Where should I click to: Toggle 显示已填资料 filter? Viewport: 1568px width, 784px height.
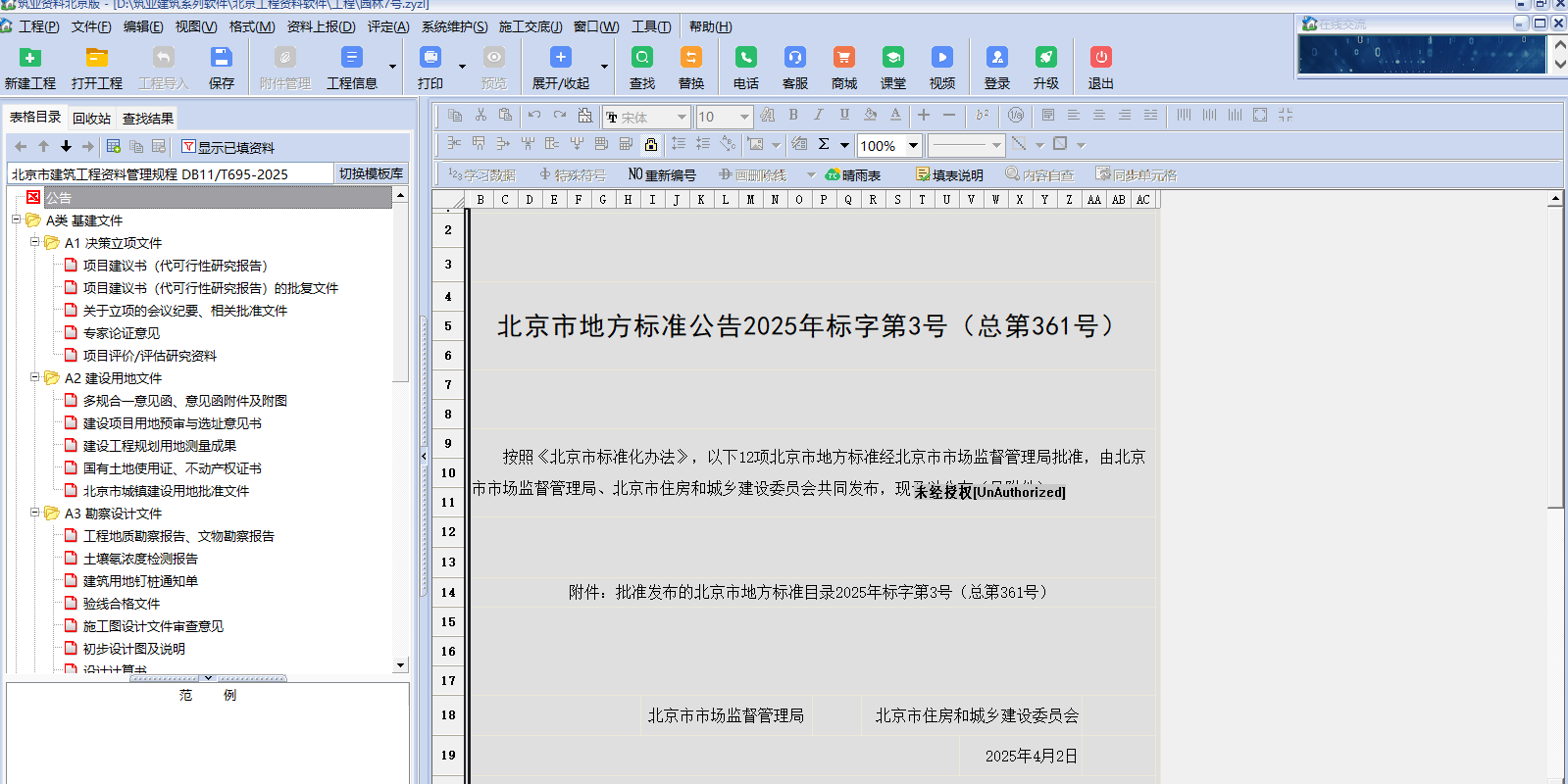(228, 147)
